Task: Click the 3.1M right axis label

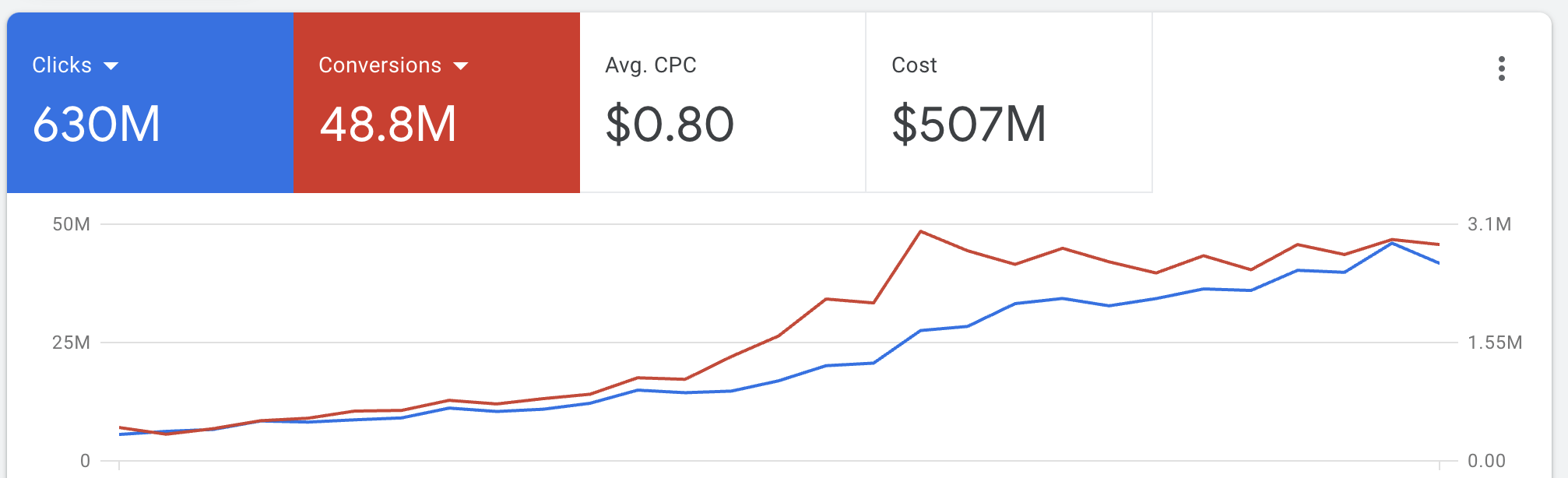Action: (x=1489, y=224)
